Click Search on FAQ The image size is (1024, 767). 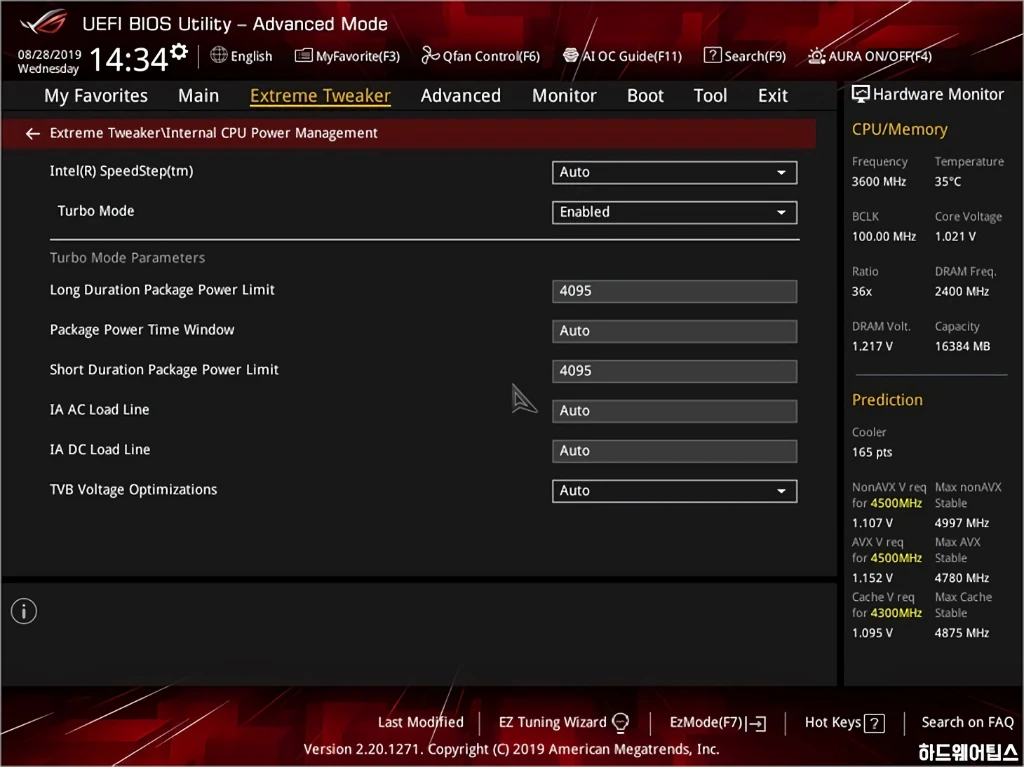click(967, 723)
